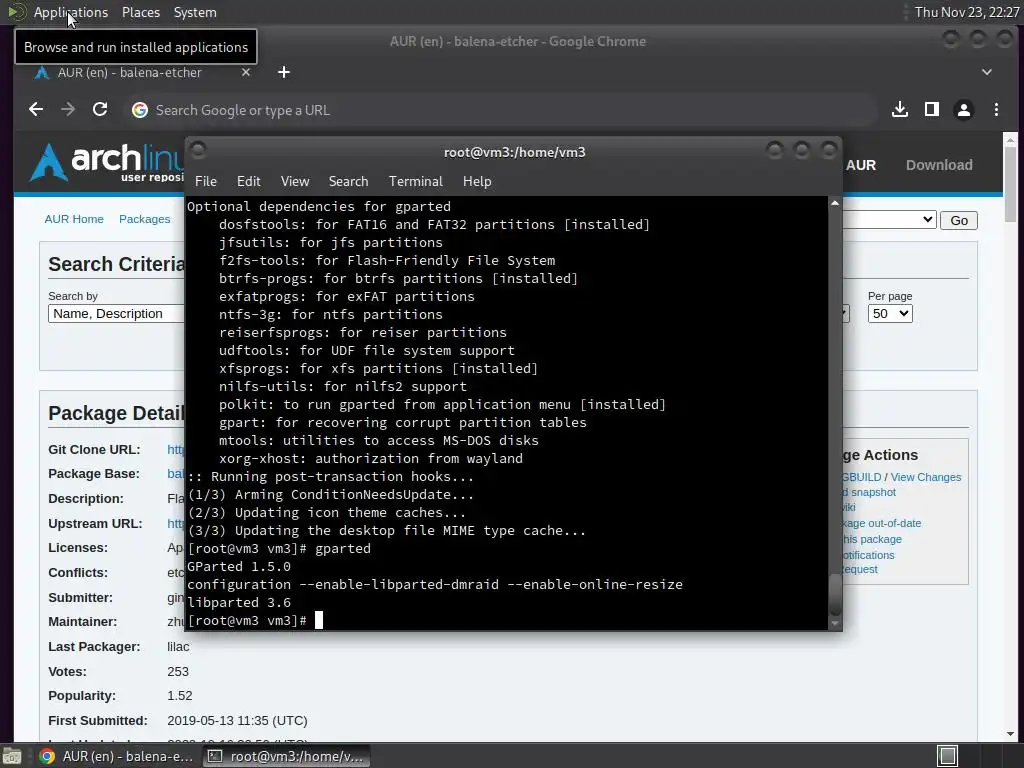
Task: Click 'GParted 1.5.0' text in terminal
Action: point(239,566)
